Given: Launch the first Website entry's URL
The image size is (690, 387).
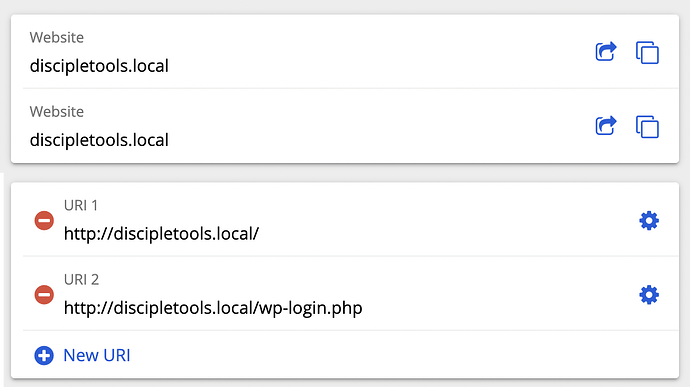Looking at the screenshot, I should pyautogui.click(x=606, y=52).
